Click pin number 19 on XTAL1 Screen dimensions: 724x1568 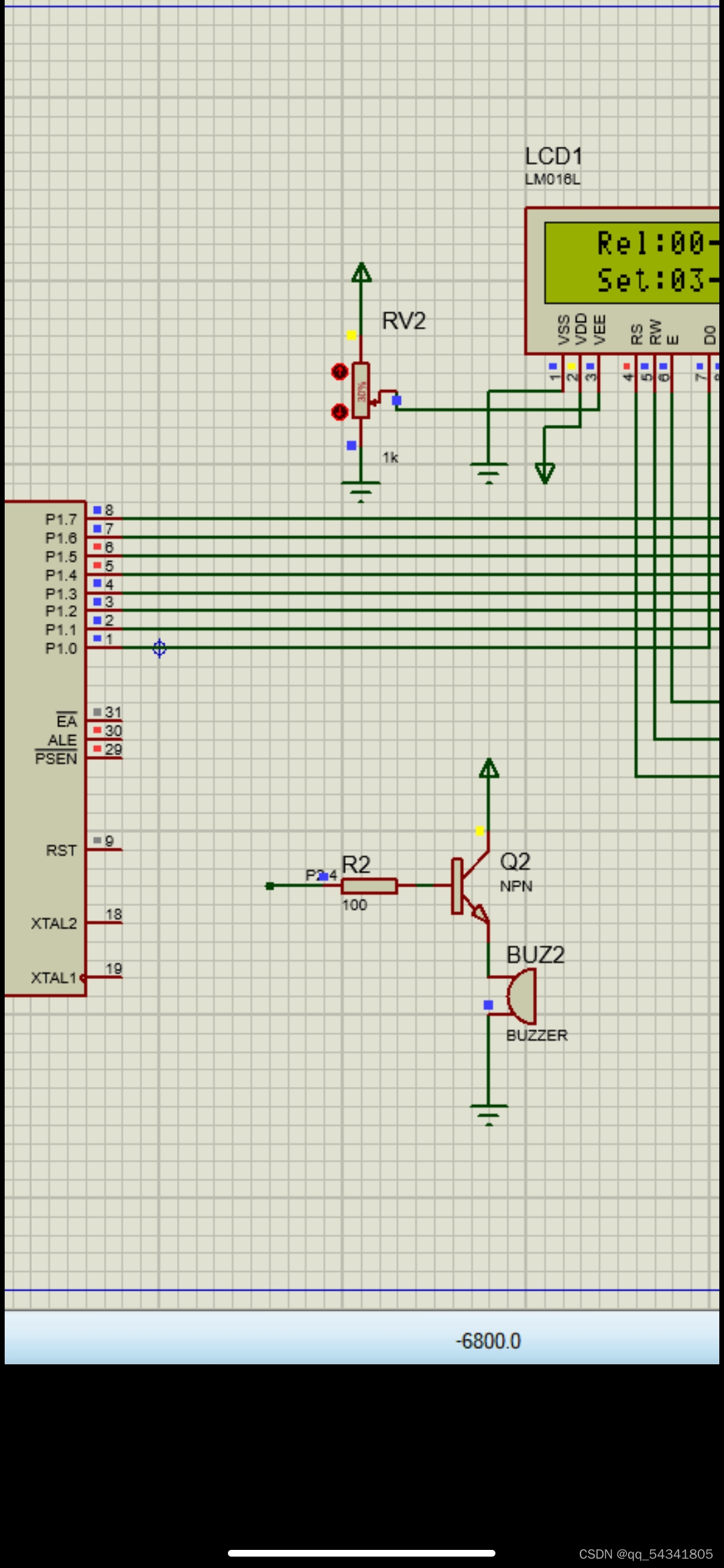tap(114, 968)
